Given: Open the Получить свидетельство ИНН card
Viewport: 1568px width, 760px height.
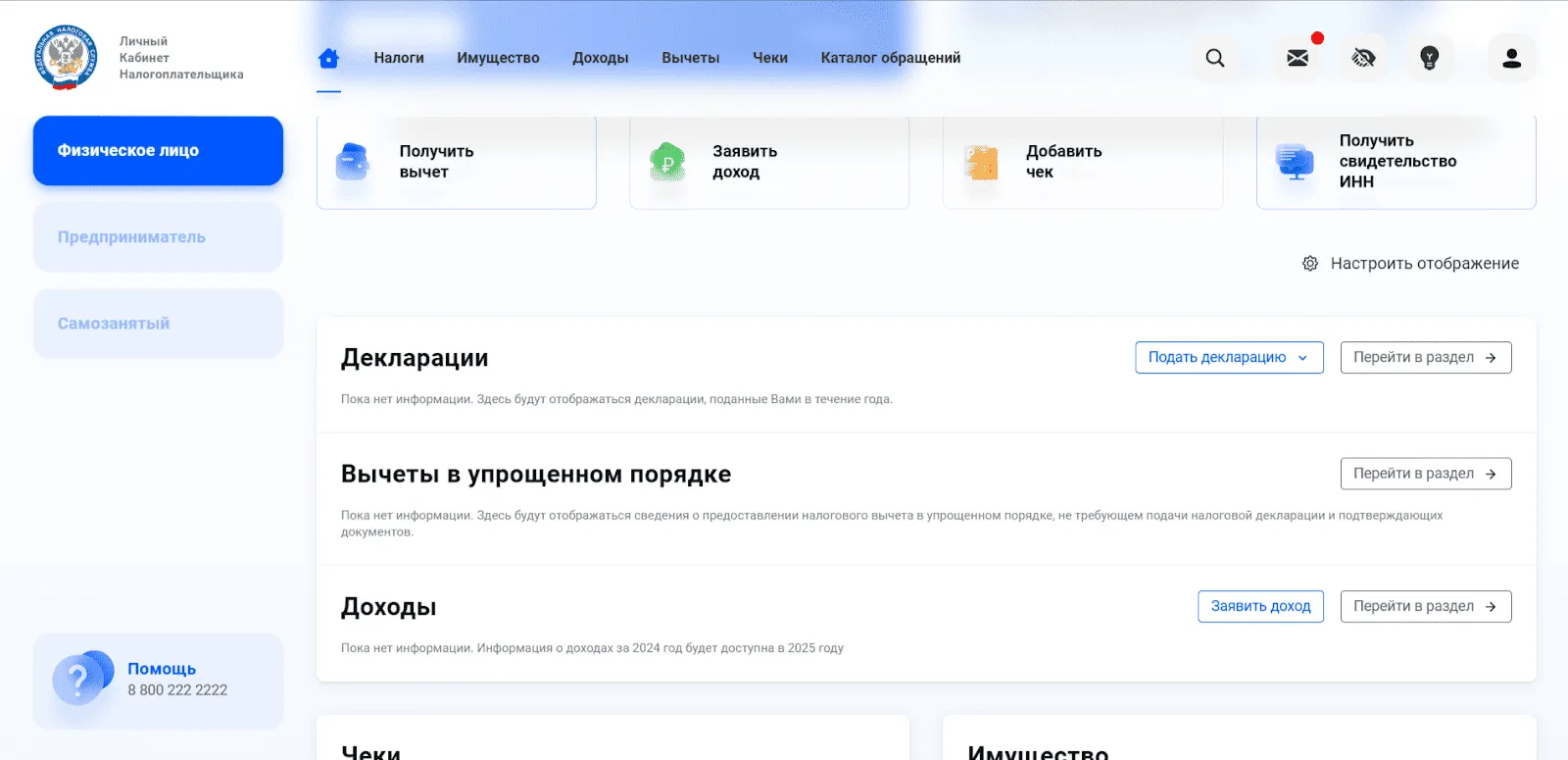Looking at the screenshot, I should (x=1396, y=162).
